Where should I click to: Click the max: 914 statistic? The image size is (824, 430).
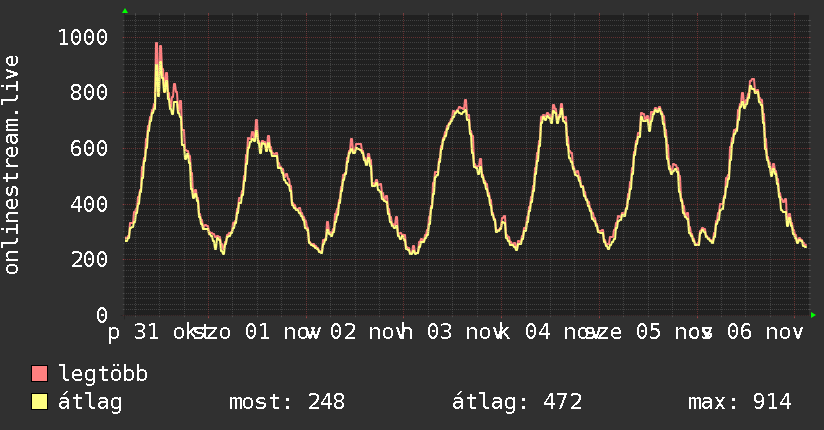click(x=739, y=402)
